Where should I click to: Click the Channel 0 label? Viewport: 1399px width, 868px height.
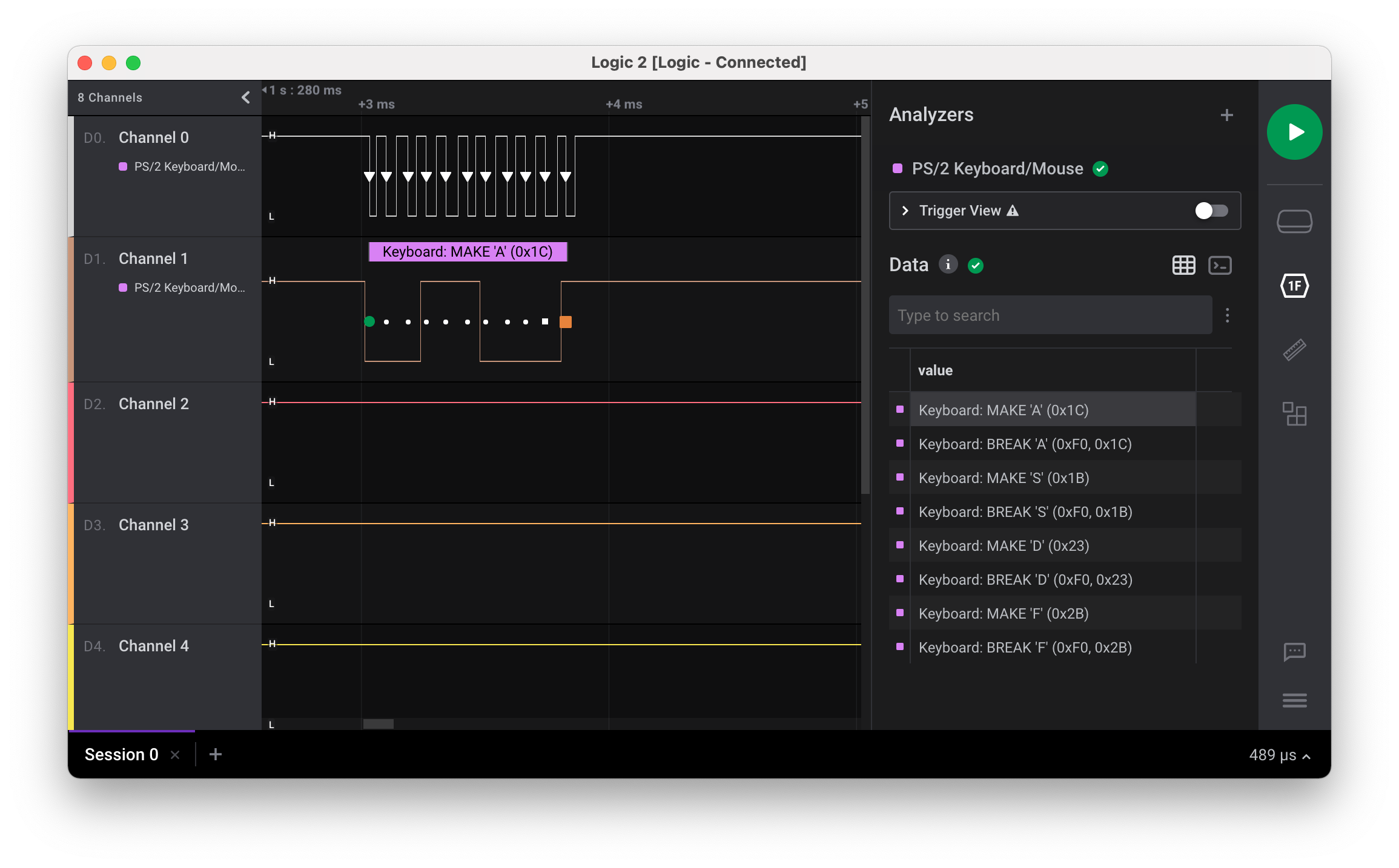pos(154,137)
